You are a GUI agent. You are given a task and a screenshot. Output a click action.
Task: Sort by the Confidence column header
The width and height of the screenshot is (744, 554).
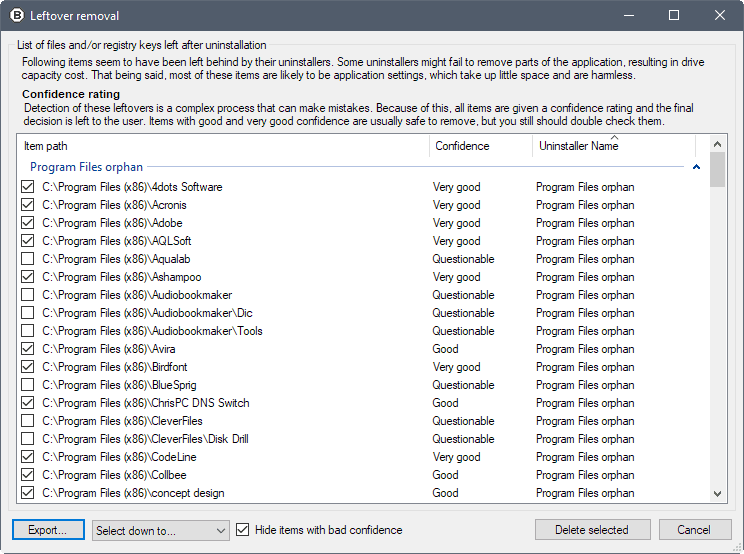pos(481,146)
